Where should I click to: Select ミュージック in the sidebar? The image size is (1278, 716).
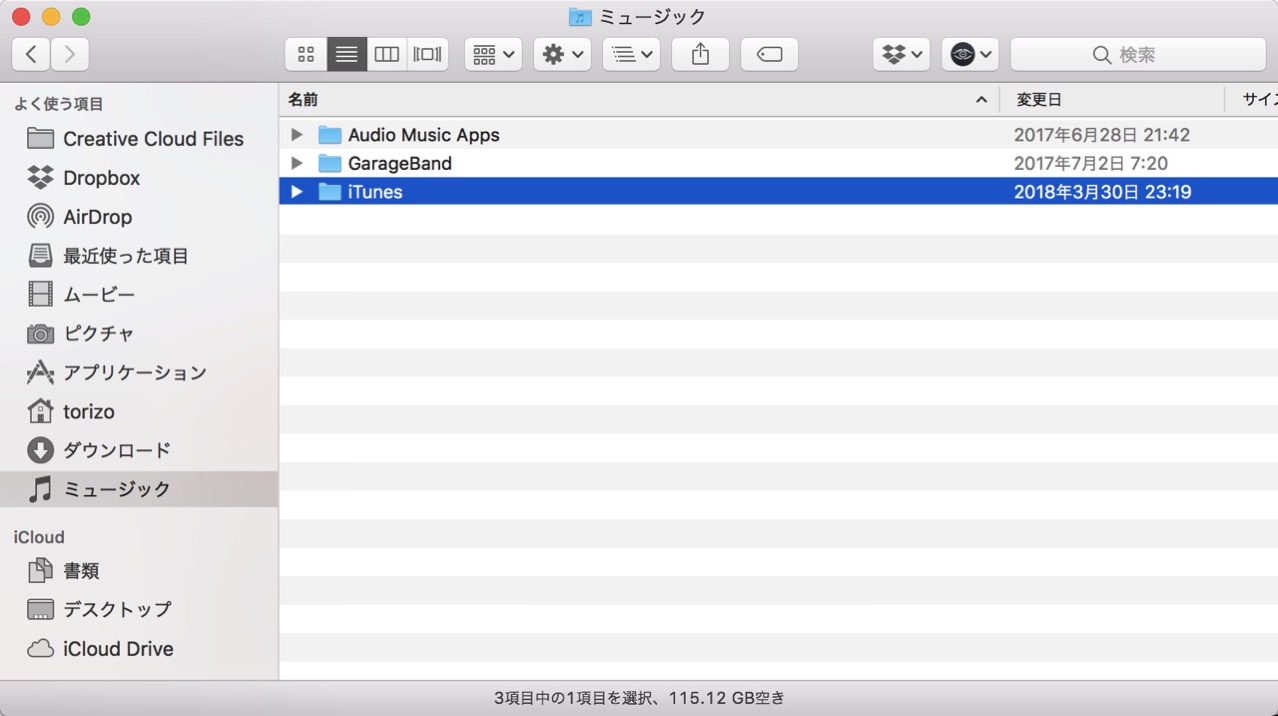point(139,489)
